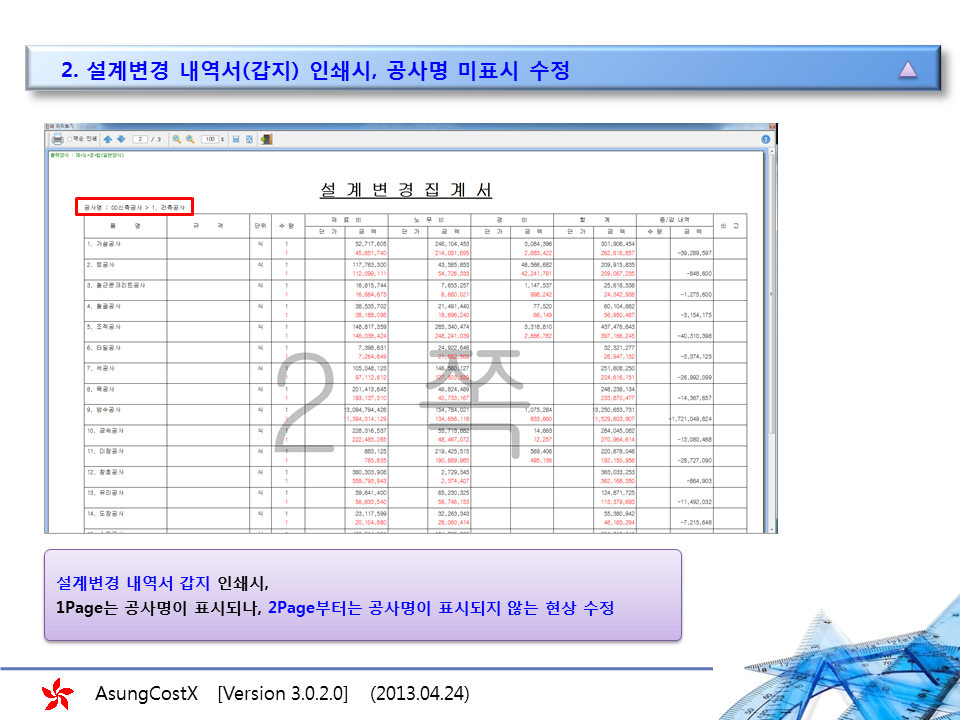
Task: Toggle the 역순 인쇄 checkbox
Action: pos(69,139)
